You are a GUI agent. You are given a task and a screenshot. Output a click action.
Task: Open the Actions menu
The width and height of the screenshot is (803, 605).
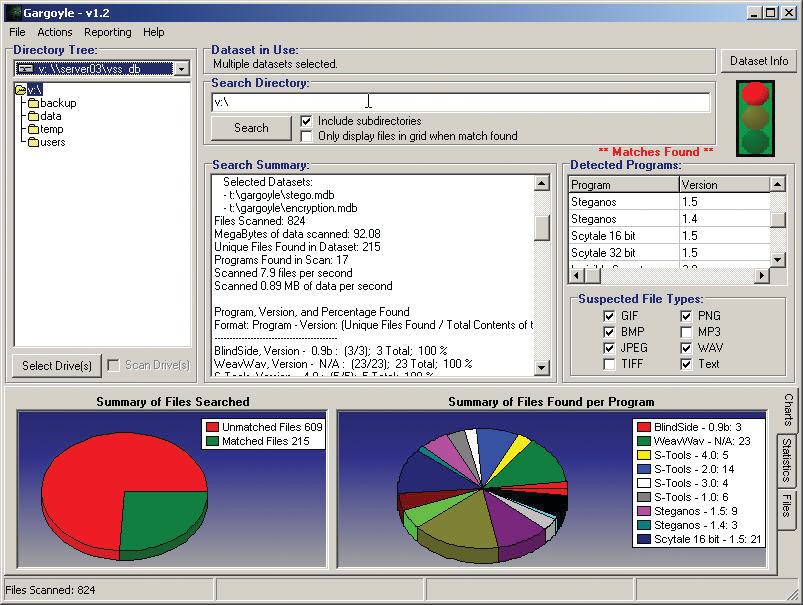pyautogui.click(x=54, y=32)
